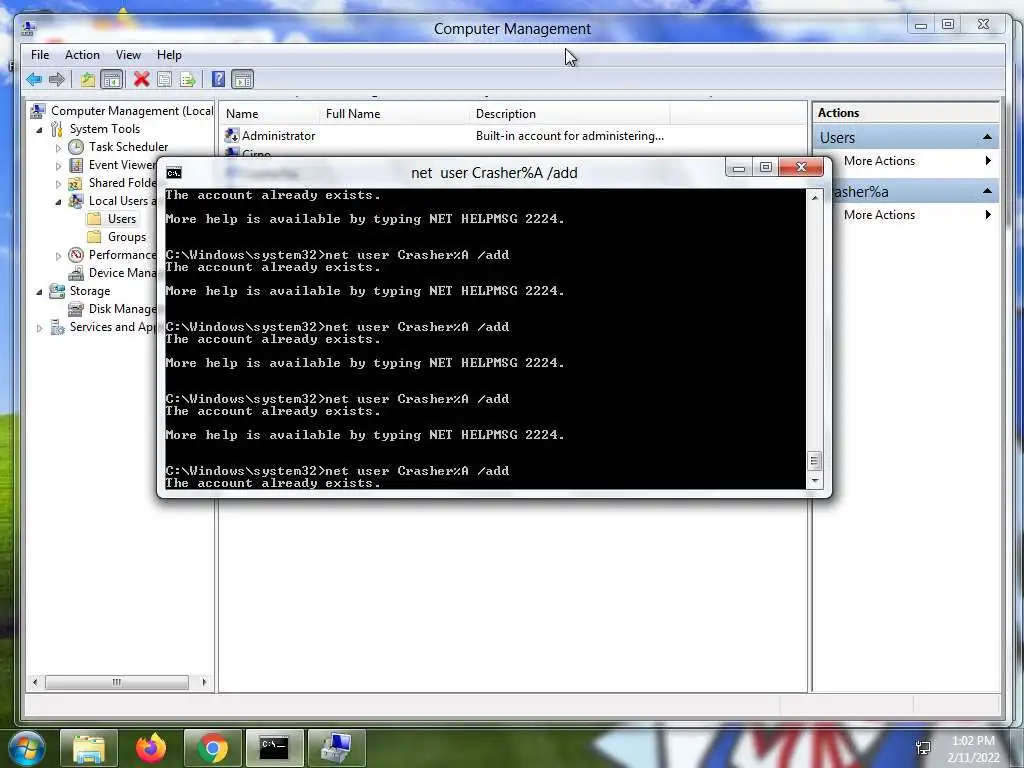Image resolution: width=1024 pixels, height=768 pixels.
Task: Open More Actions under Crasher%a
Action: (879, 215)
